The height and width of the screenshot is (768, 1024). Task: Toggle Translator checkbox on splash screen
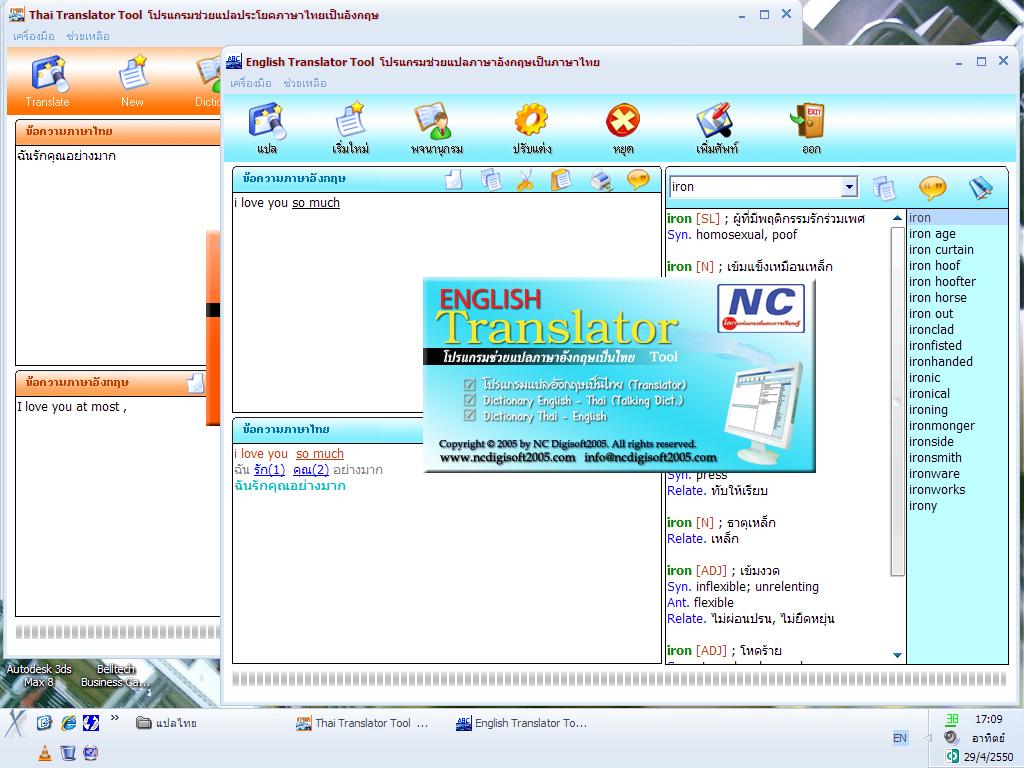tap(469, 384)
